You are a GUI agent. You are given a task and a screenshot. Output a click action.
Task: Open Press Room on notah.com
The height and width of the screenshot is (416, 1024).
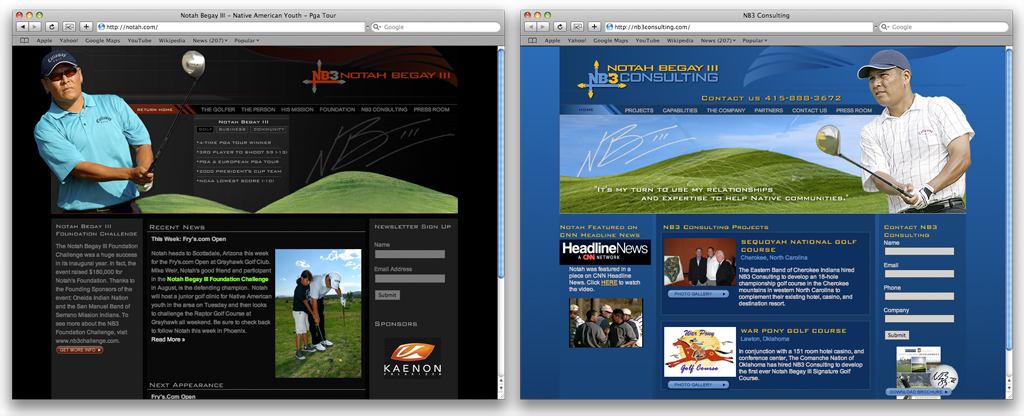(431, 110)
